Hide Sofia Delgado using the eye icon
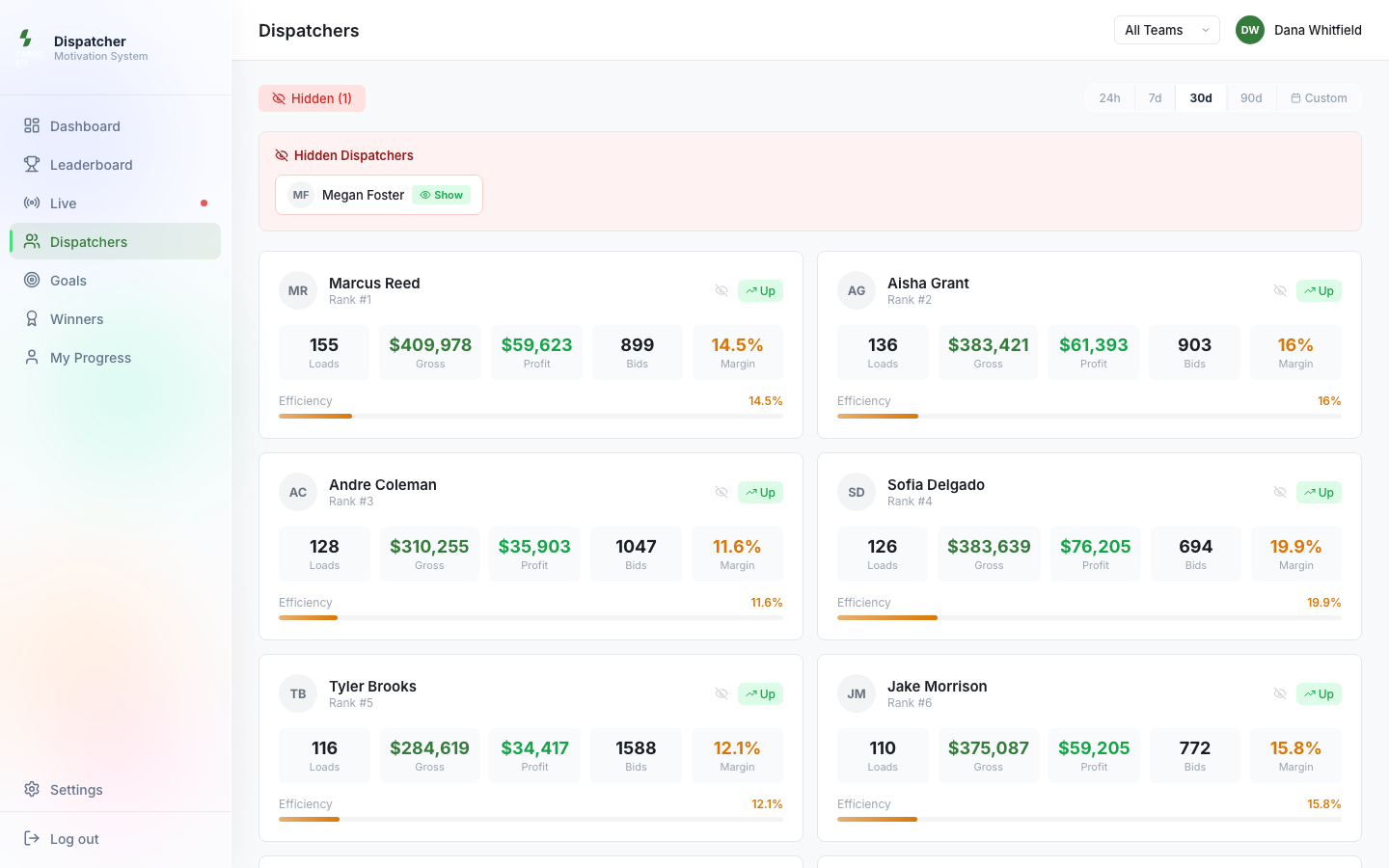The width and height of the screenshot is (1389, 868). point(1280,492)
